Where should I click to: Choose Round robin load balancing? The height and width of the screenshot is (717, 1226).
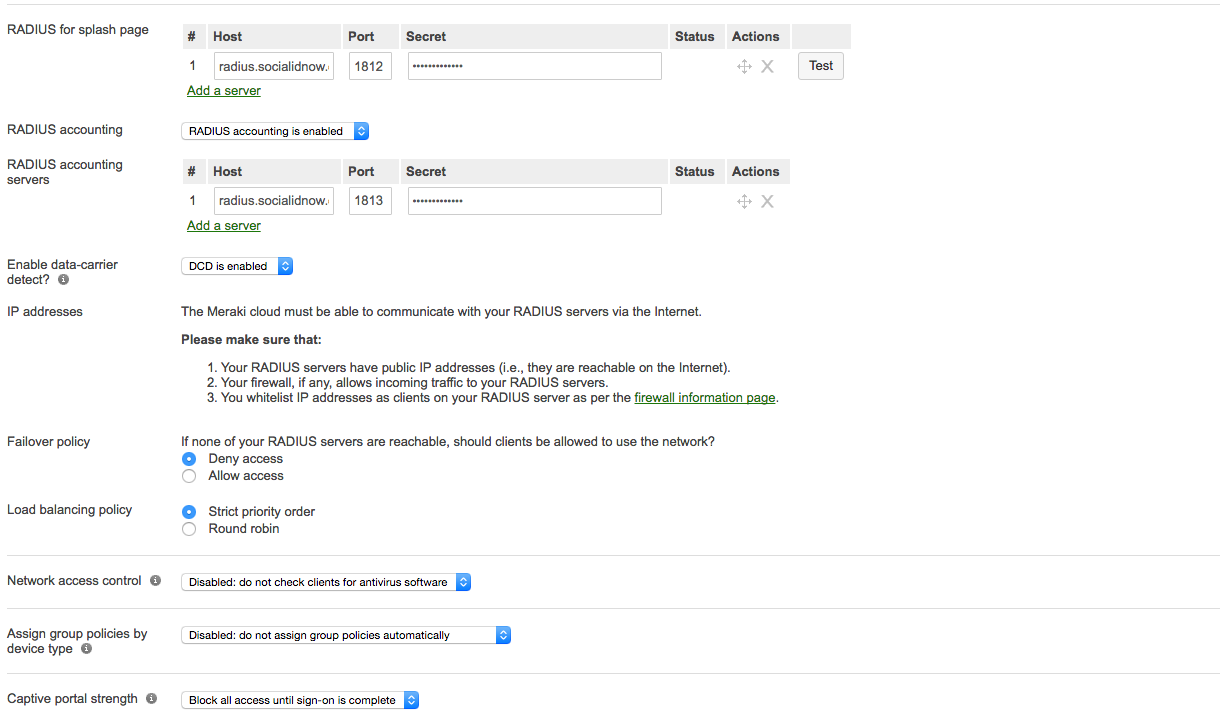tap(189, 528)
